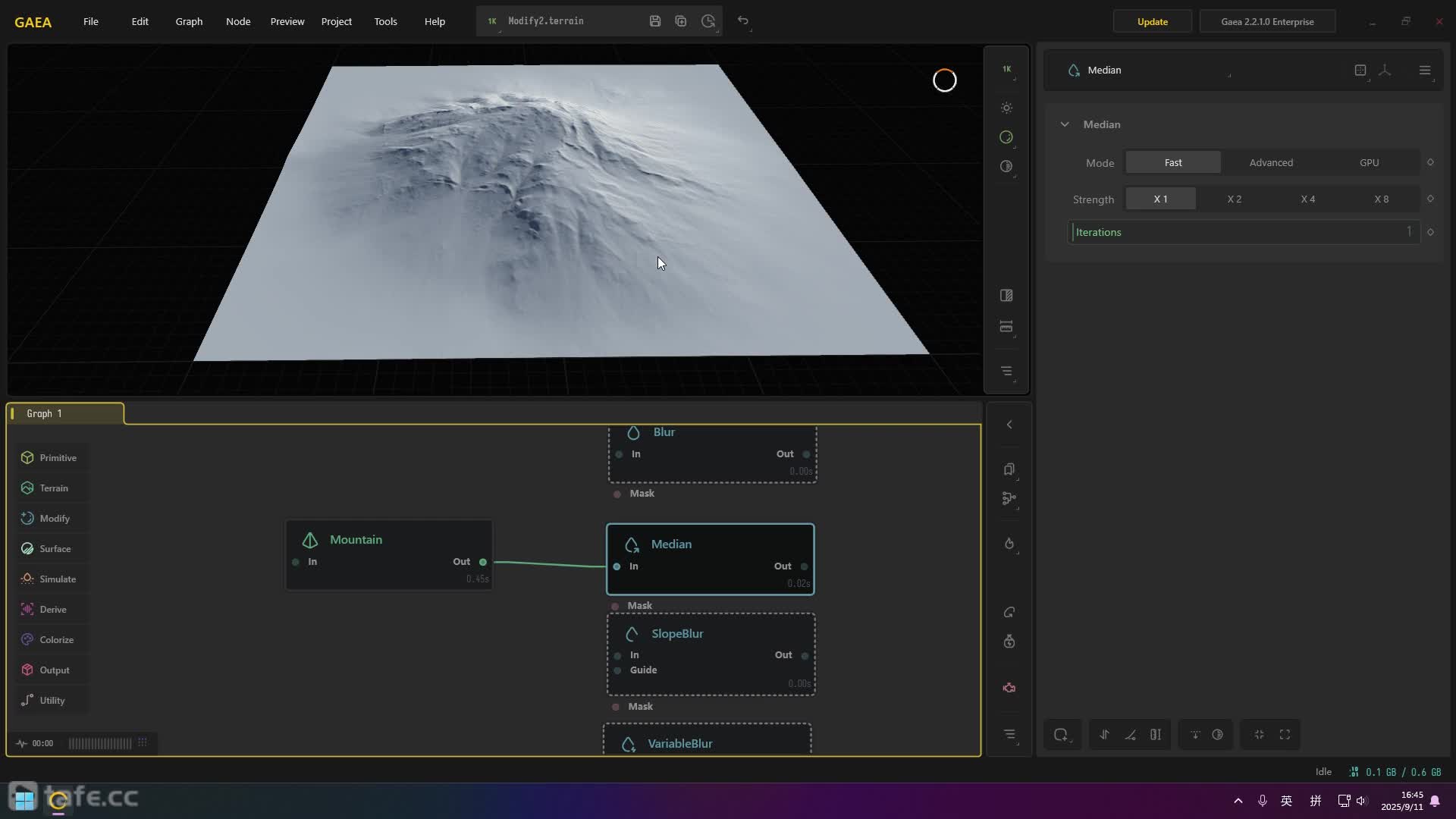The image size is (1456, 819).
Task: Click the Gaea 2.2.1.0 Enterprise button
Action: (x=1266, y=21)
